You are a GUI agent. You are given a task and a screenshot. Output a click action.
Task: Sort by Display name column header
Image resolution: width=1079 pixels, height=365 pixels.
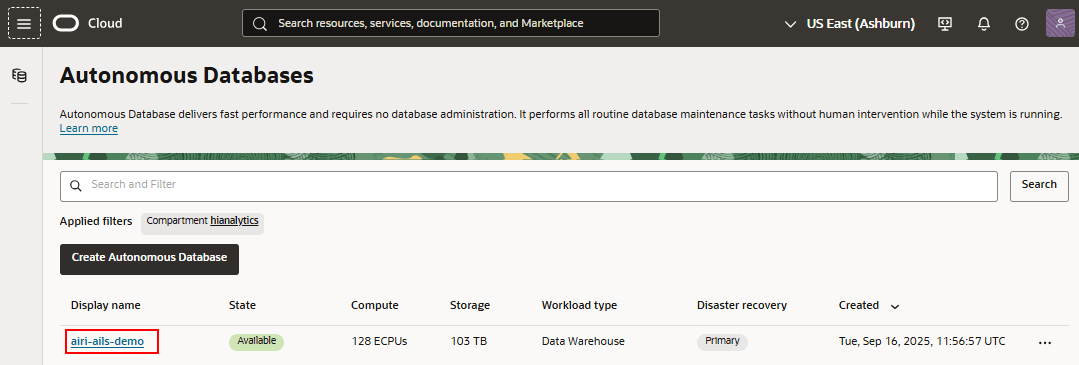coord(105,305)
